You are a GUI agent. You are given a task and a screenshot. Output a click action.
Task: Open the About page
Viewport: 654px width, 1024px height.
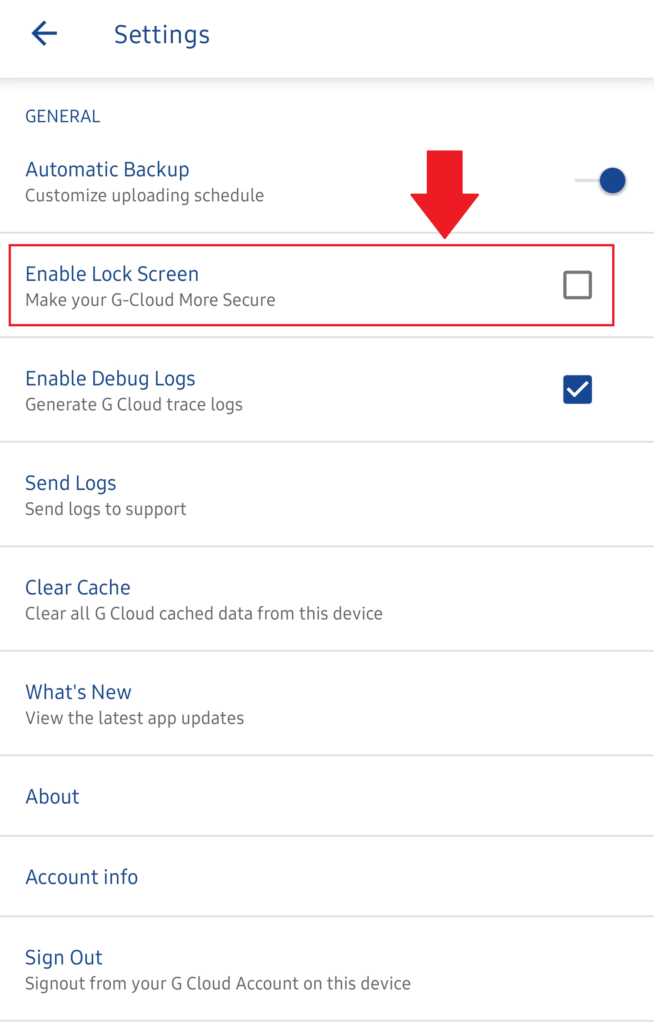pyautogui.click(x=52, y=797)
